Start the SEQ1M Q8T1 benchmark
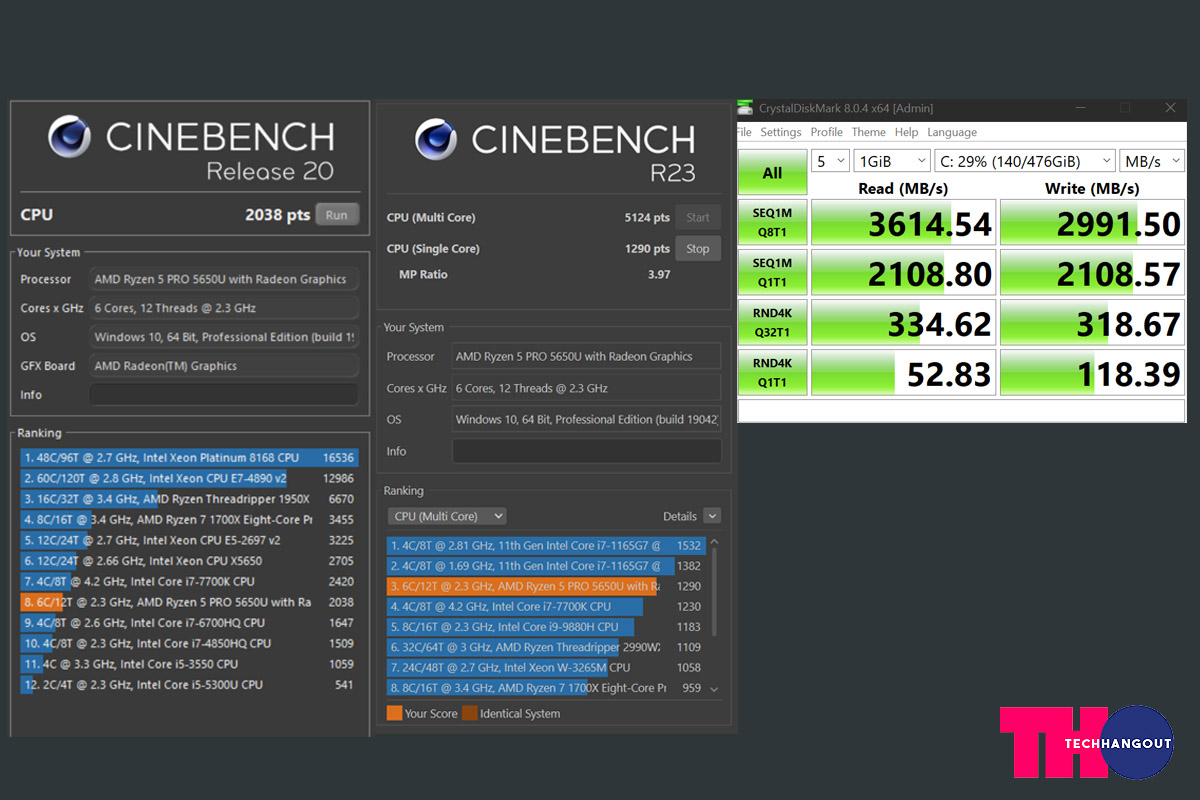Screen dimensions: 1200x800 772,223
